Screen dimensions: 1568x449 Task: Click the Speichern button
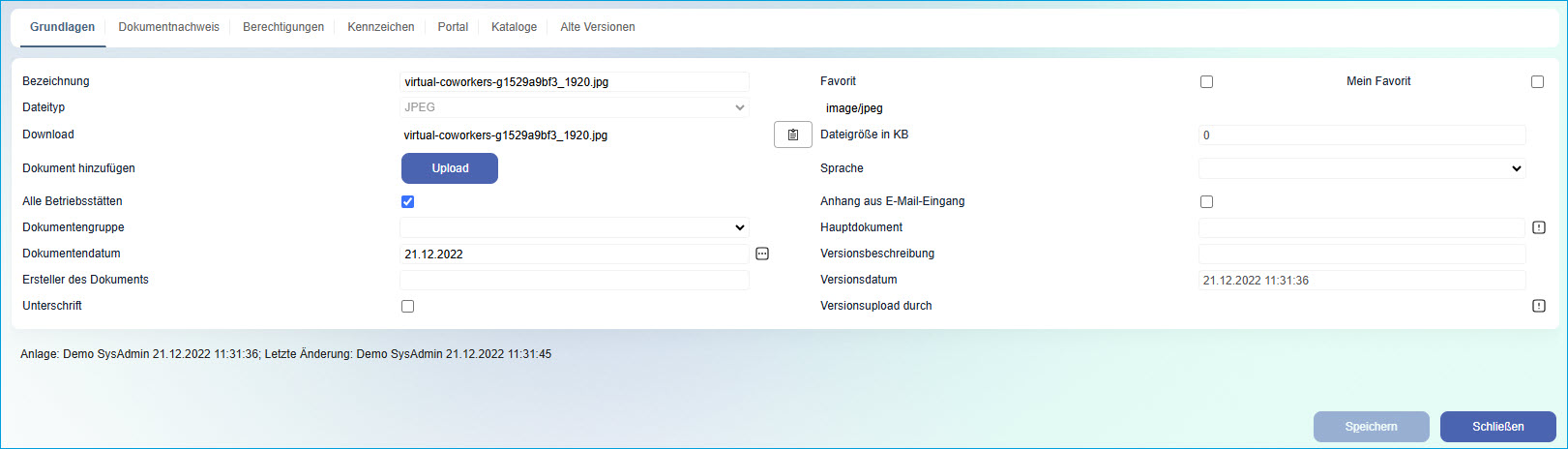[x=1371, y=427]
